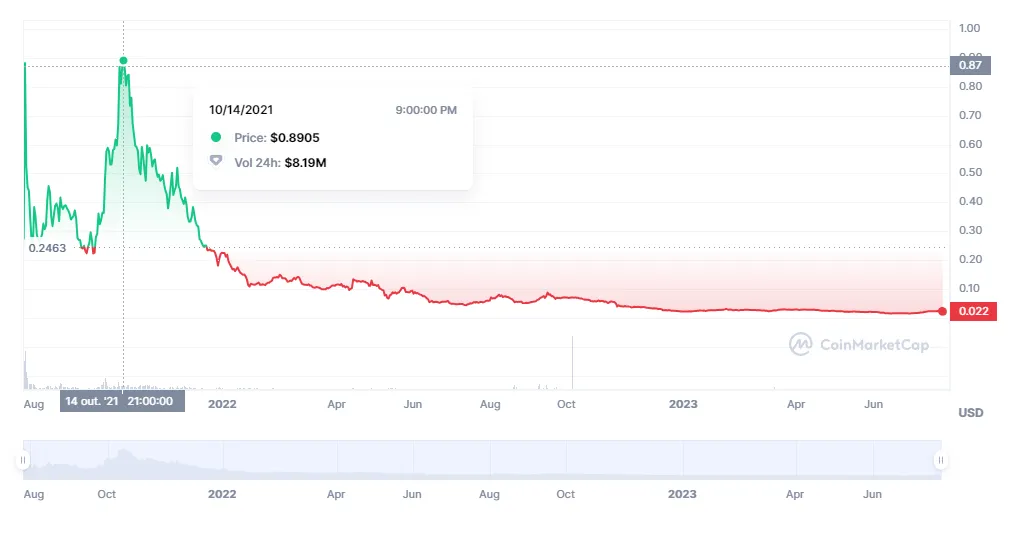Click the 2022 label on main axis

pos(221,404)
